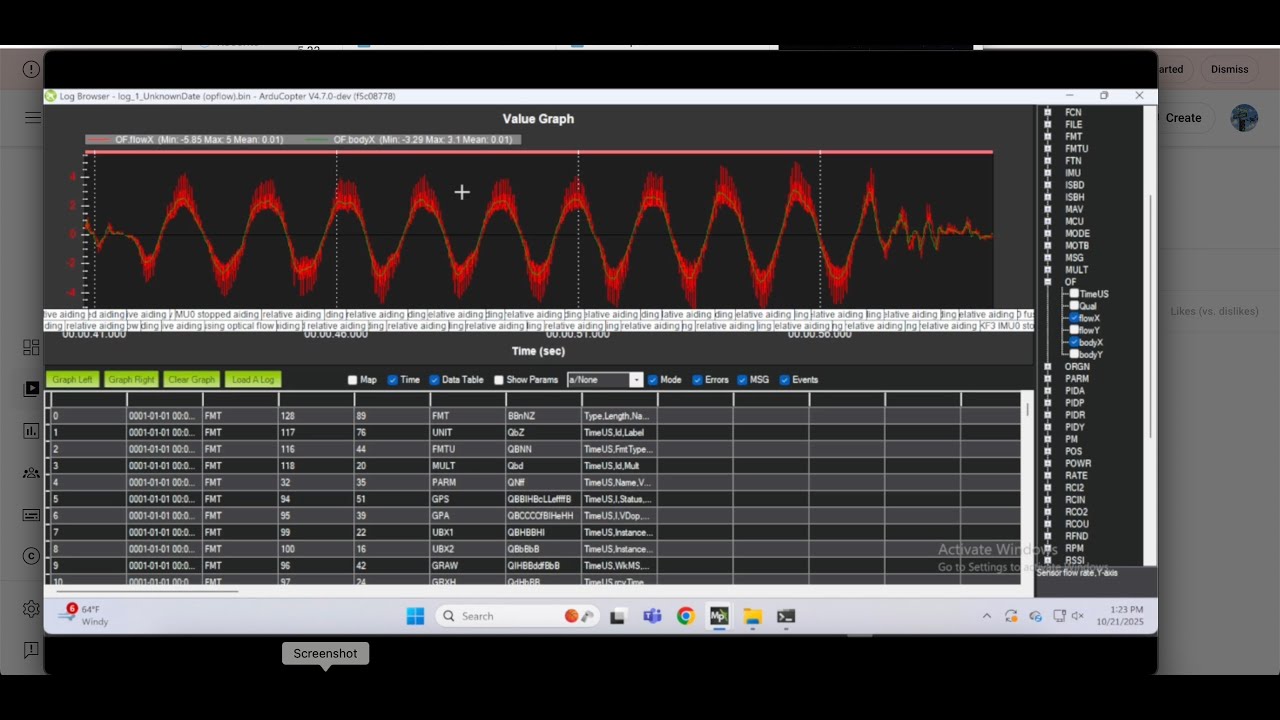Viewport: 1280px width, 720px height.
Task: Toggle the Map checkbox
Action: tap(352, 380)
